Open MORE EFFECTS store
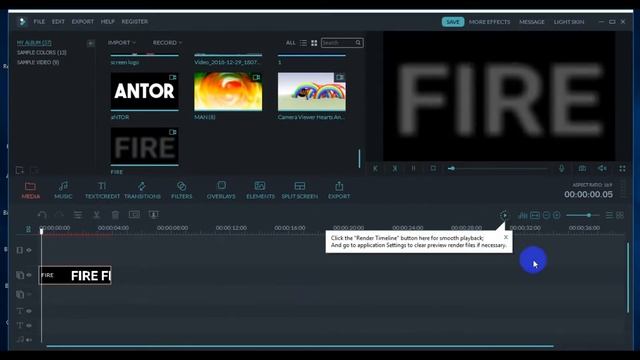This screenshot has width=640, height=360. 489,22
